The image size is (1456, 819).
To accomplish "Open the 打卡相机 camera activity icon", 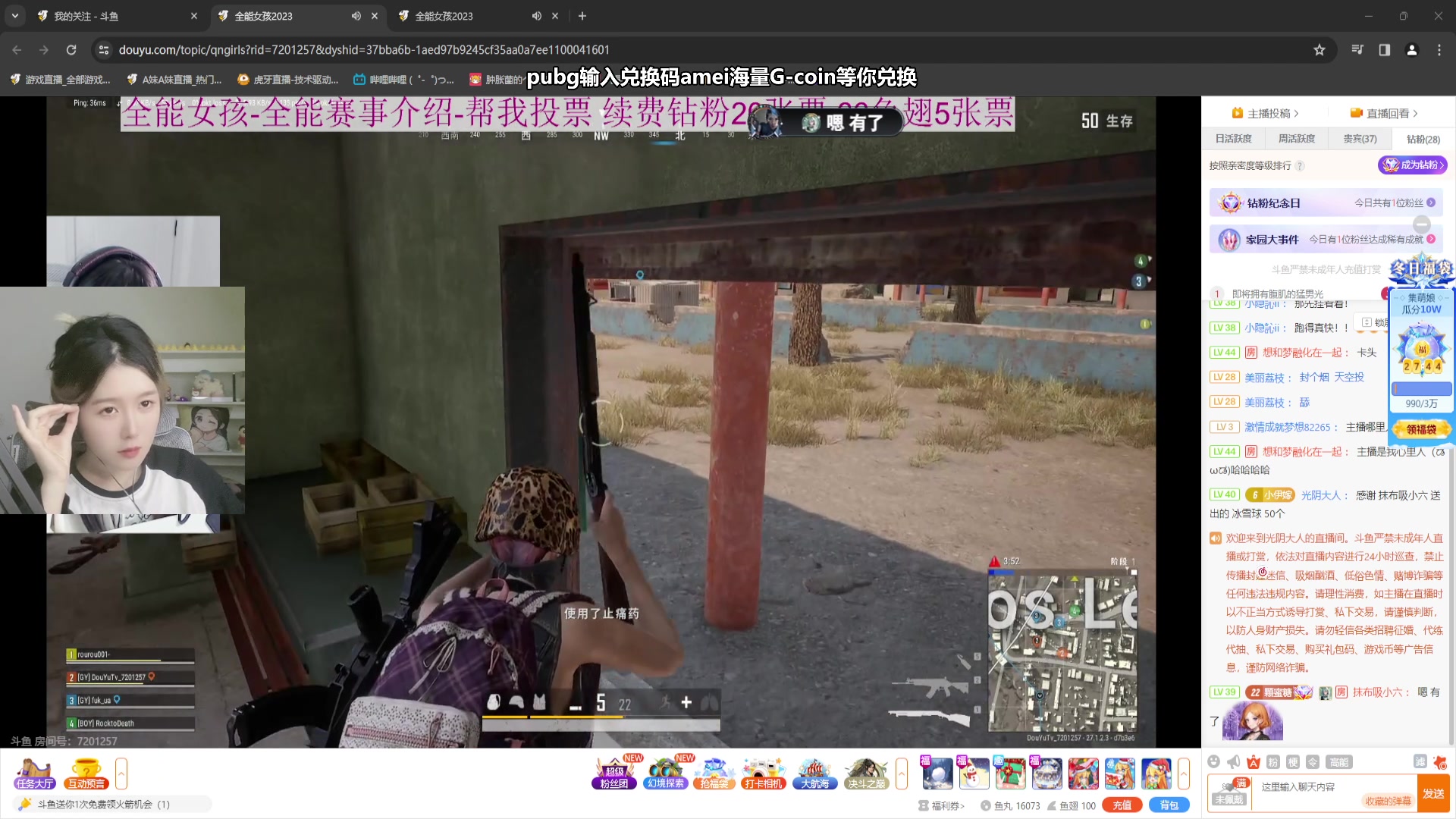I will tap(763, 773).
